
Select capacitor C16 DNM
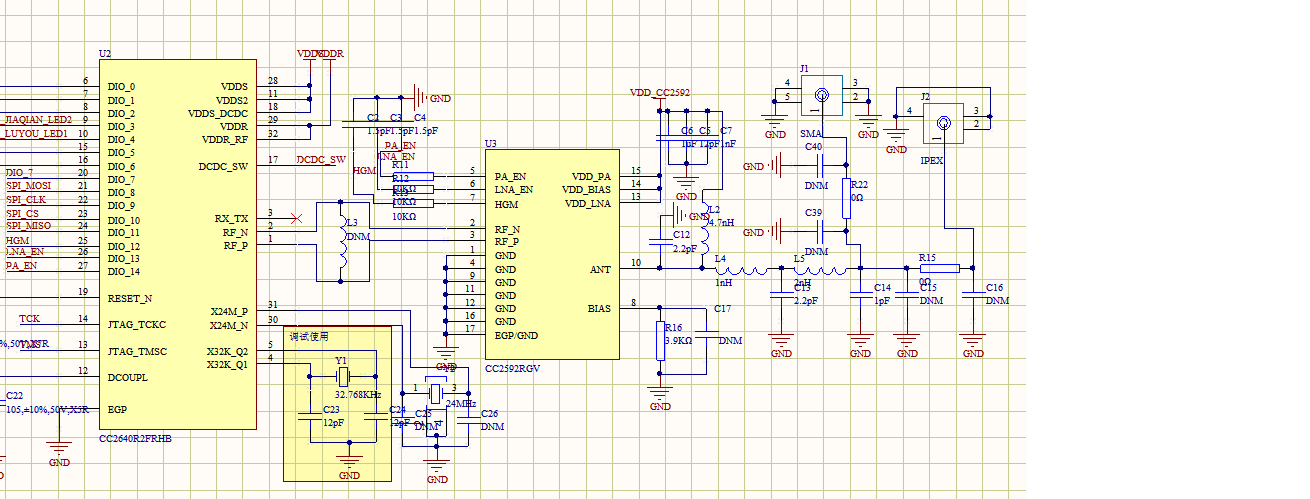(x=973, y=294)
